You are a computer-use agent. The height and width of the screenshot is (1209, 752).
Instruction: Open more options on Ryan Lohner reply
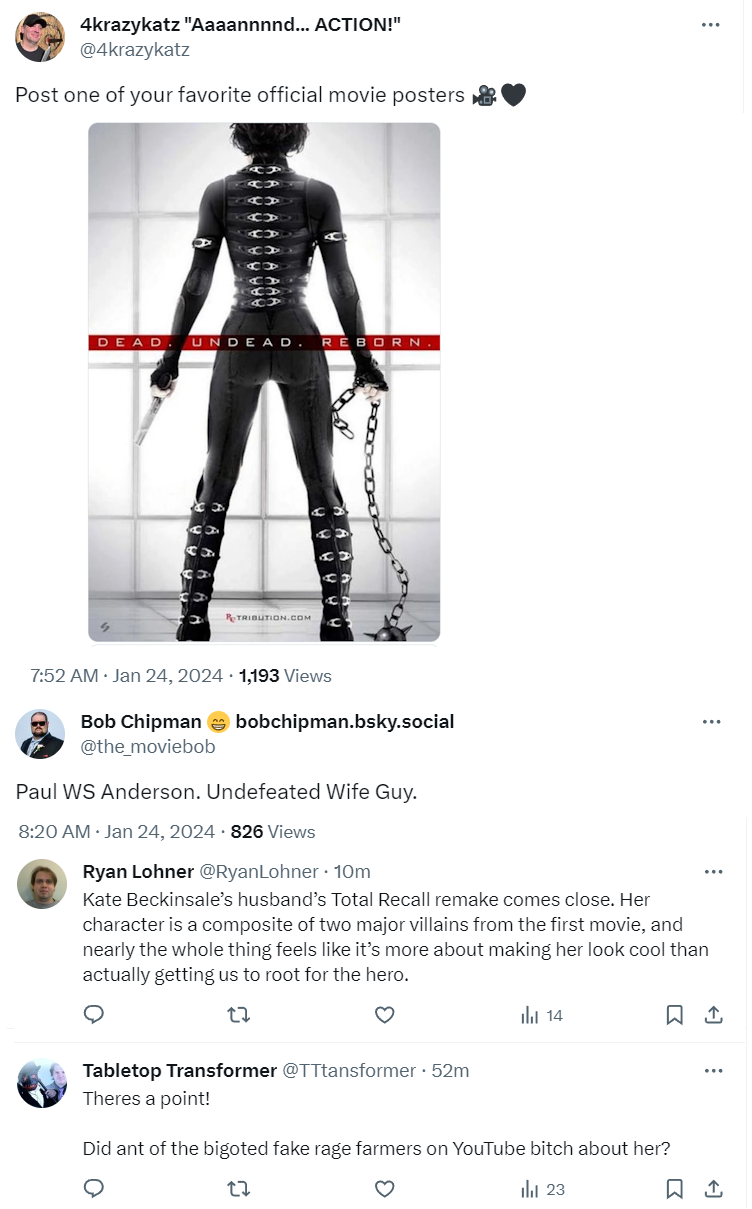pyautogui.click(x=713, y=872)
